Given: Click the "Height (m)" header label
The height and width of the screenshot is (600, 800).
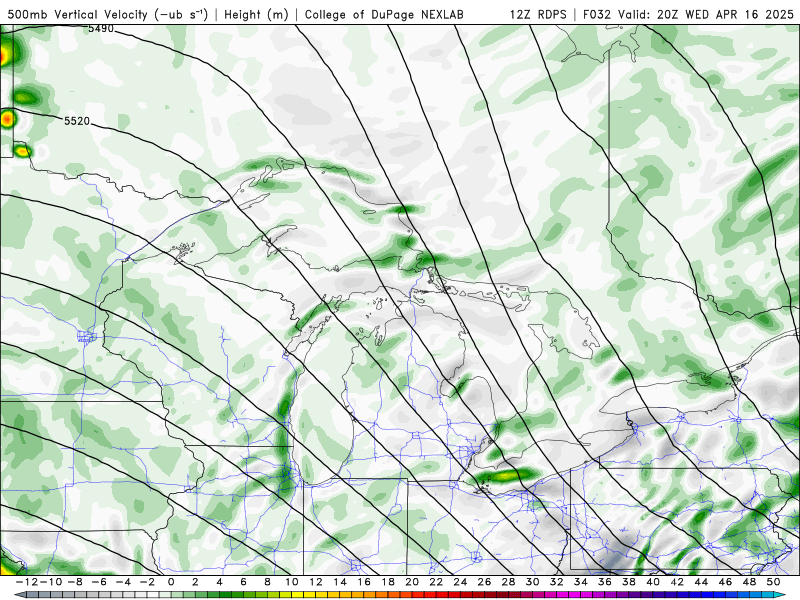Looking at the screenshot, I should tap(256, 15).
